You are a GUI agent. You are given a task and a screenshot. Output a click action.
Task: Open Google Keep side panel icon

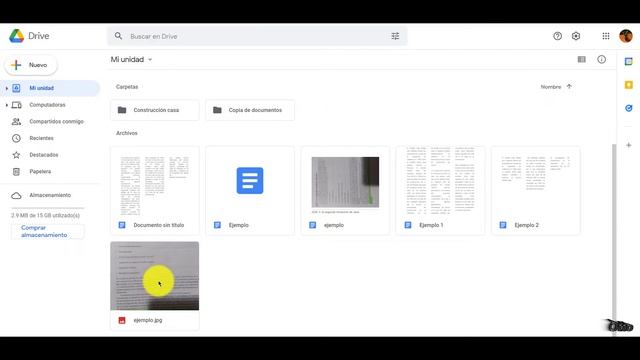(629, 85)
